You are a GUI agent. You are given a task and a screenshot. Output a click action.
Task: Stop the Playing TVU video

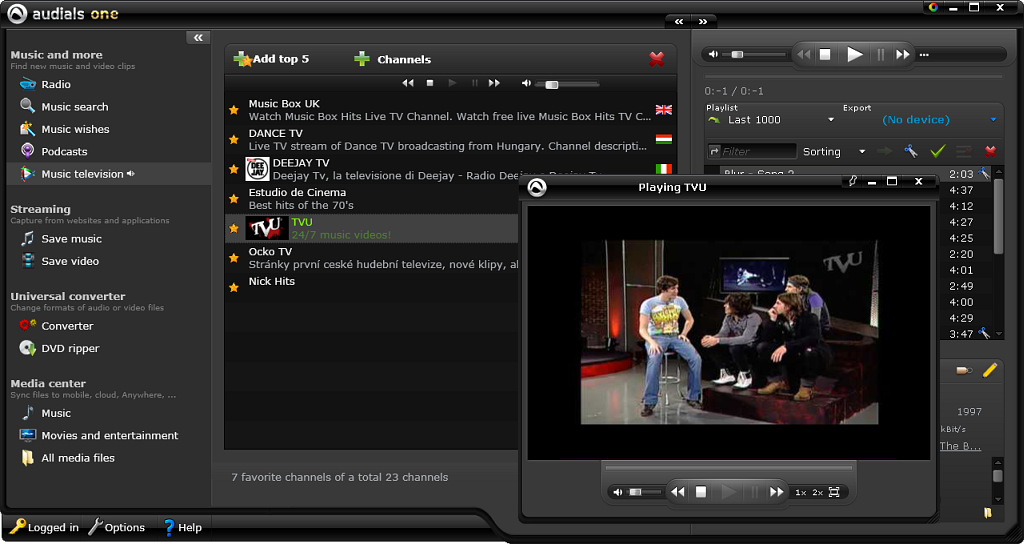[x=701, y=492]
